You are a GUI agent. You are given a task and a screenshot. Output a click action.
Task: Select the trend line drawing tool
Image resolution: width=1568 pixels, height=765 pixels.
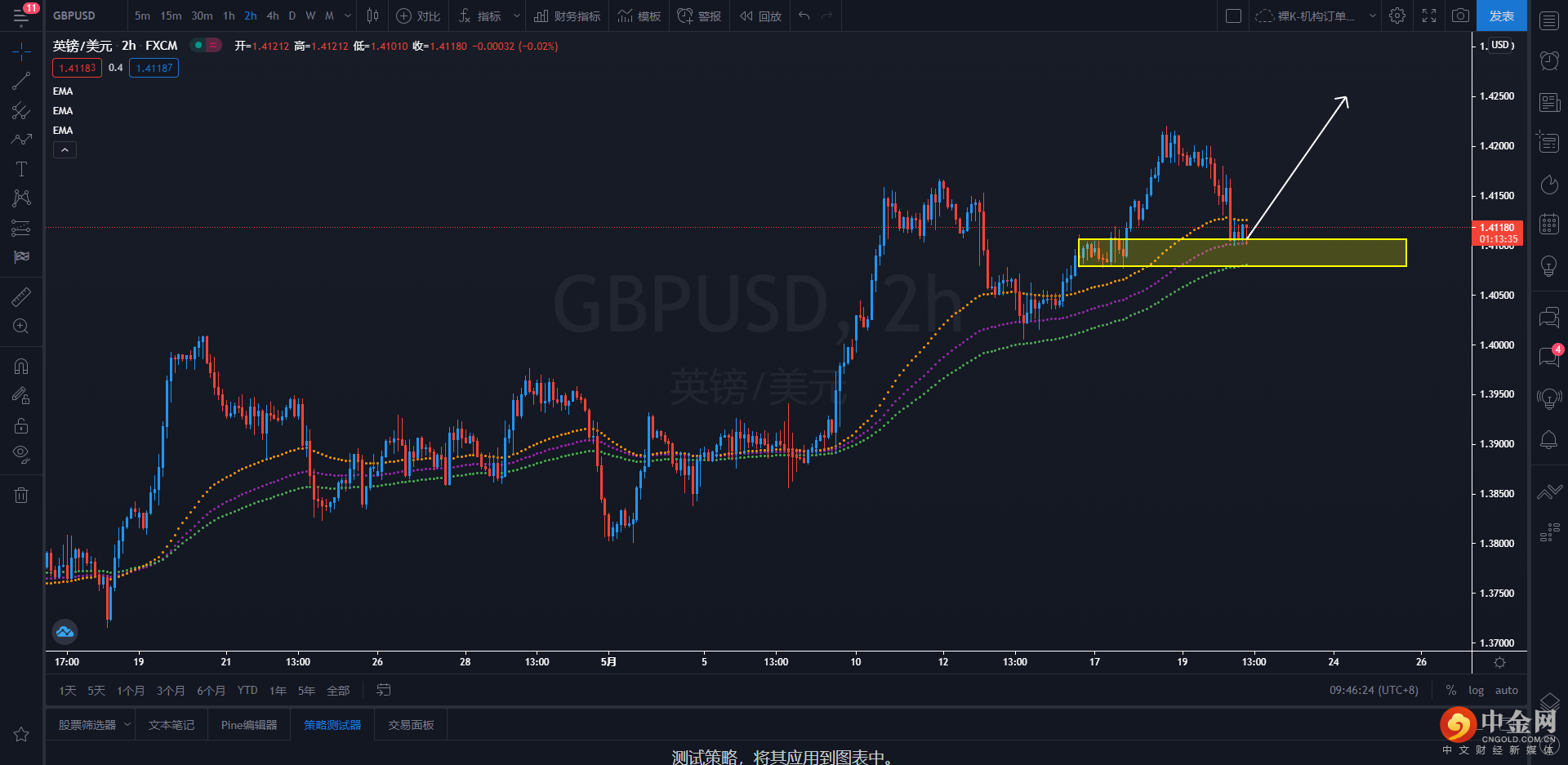[x=21, y=81]
